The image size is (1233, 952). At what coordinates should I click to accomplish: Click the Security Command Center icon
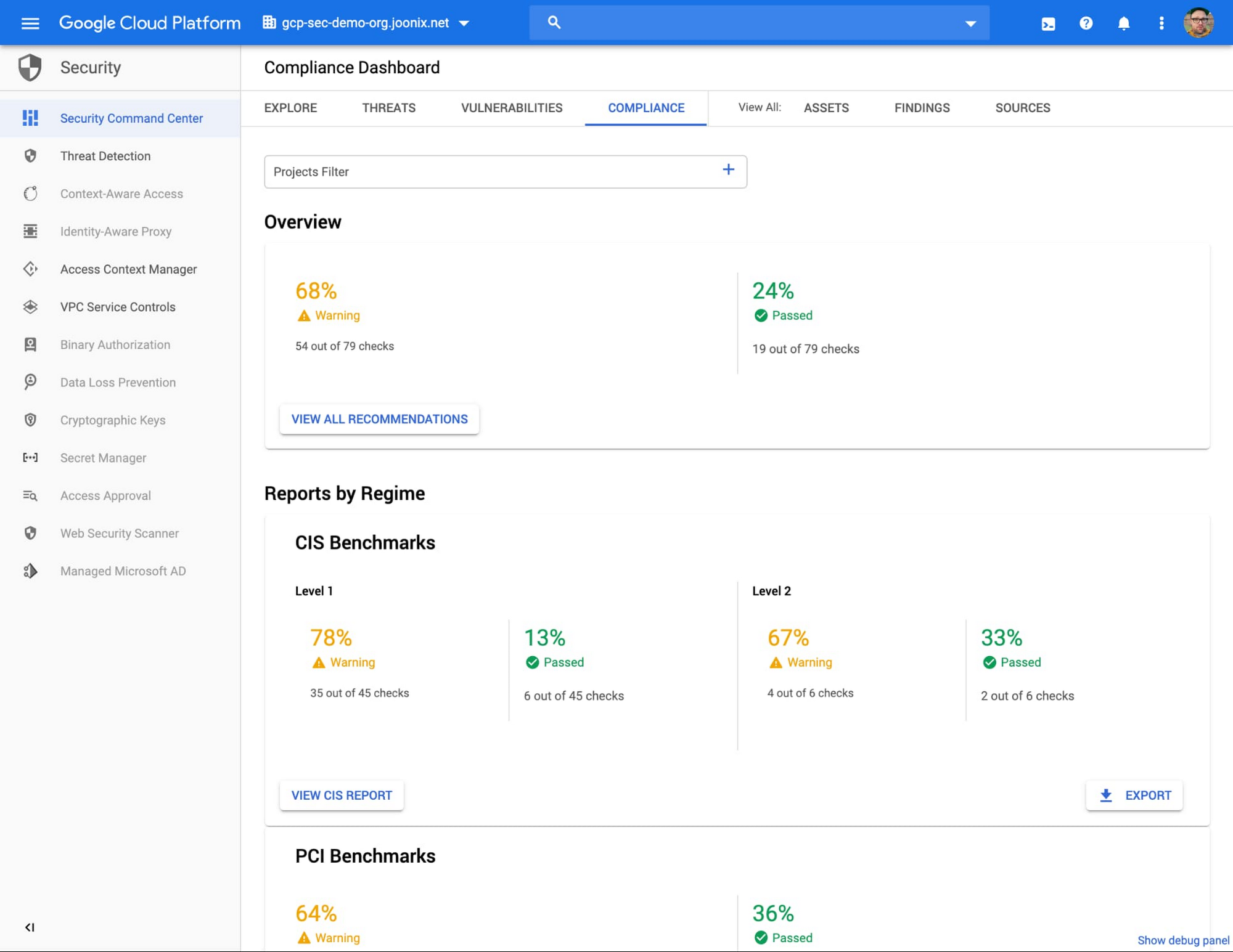(30, 118)
